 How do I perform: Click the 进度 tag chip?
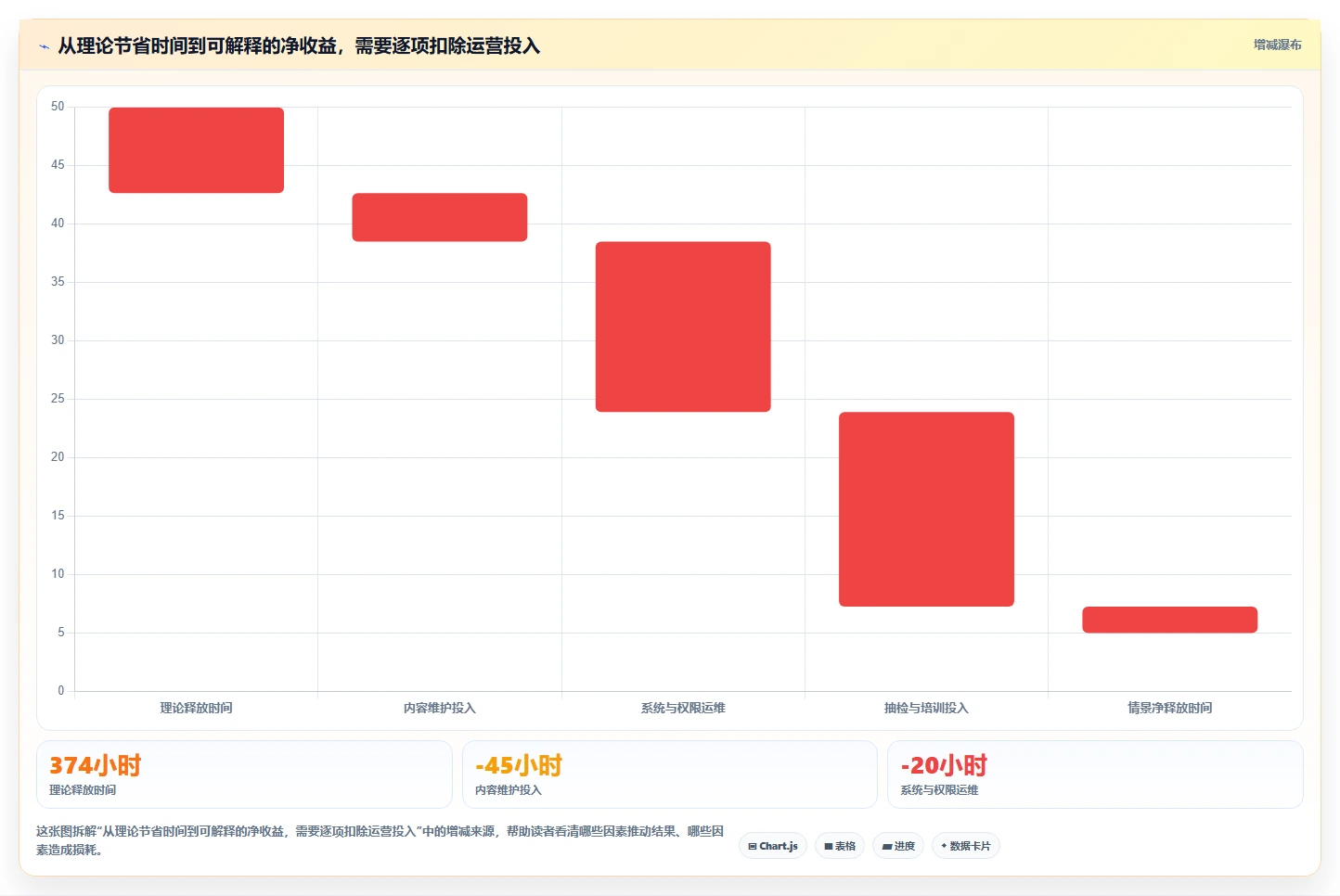[898, 846]
